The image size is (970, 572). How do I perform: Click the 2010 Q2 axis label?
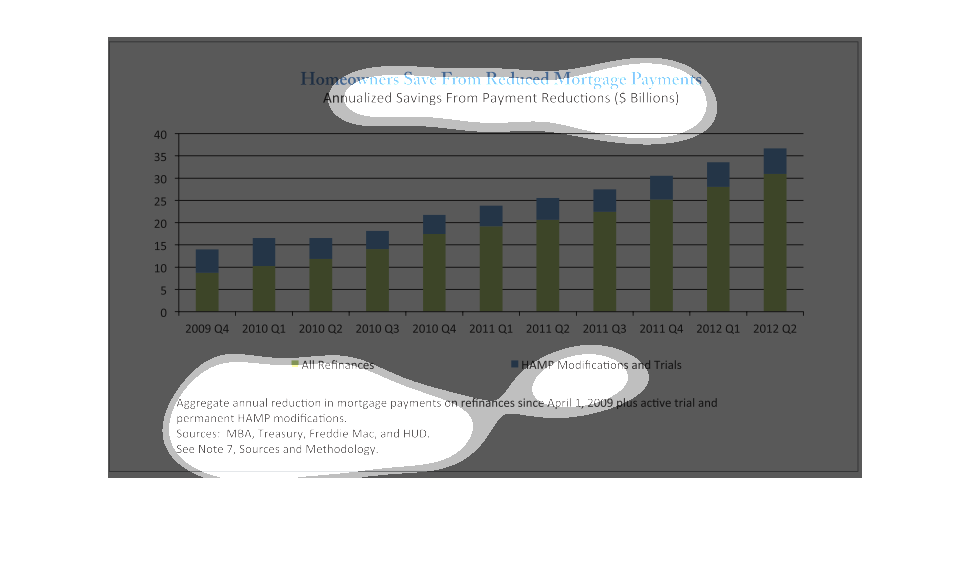[x=320, y=329]
